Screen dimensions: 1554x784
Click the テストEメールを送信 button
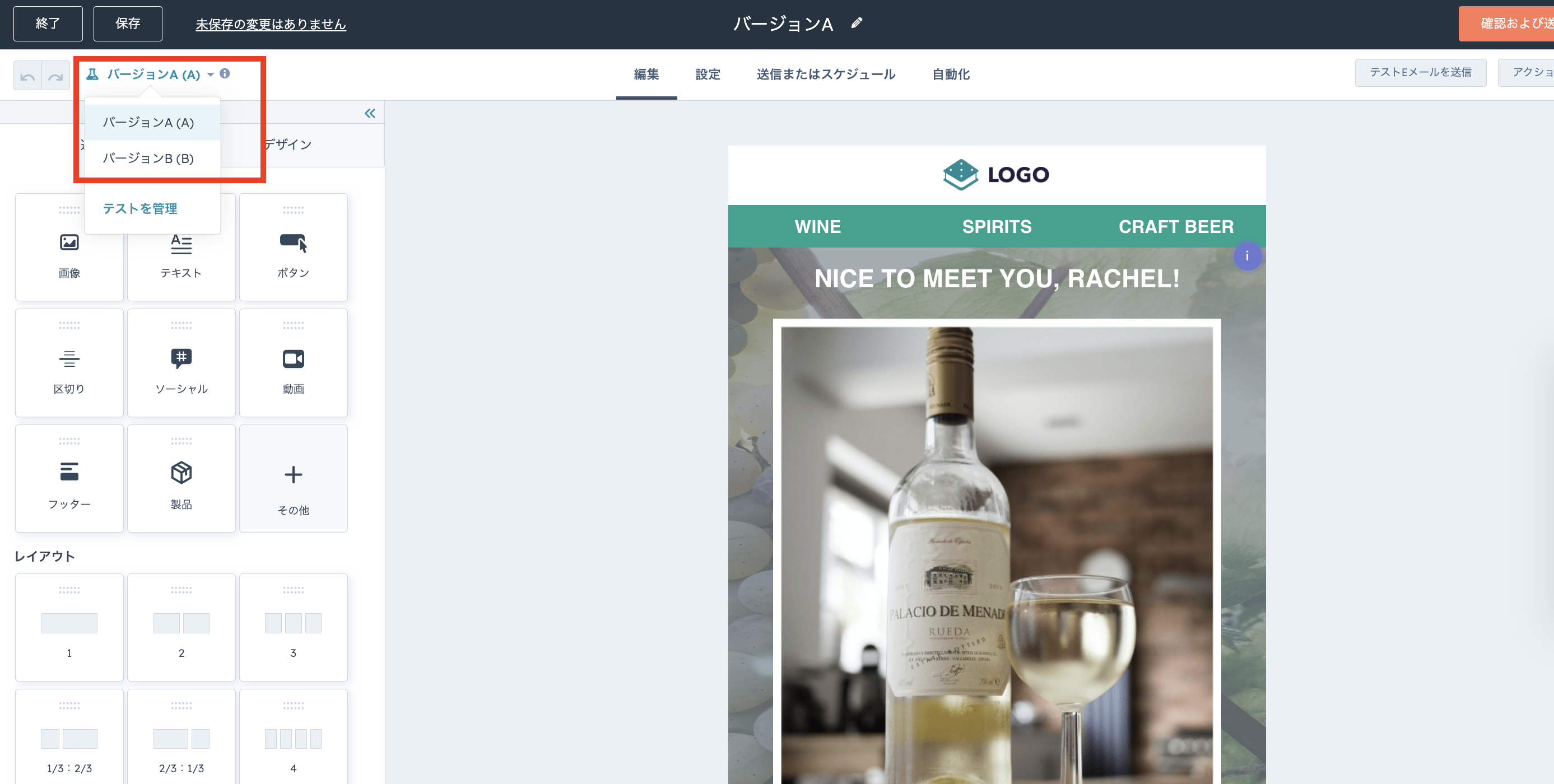coord(1421,72)
